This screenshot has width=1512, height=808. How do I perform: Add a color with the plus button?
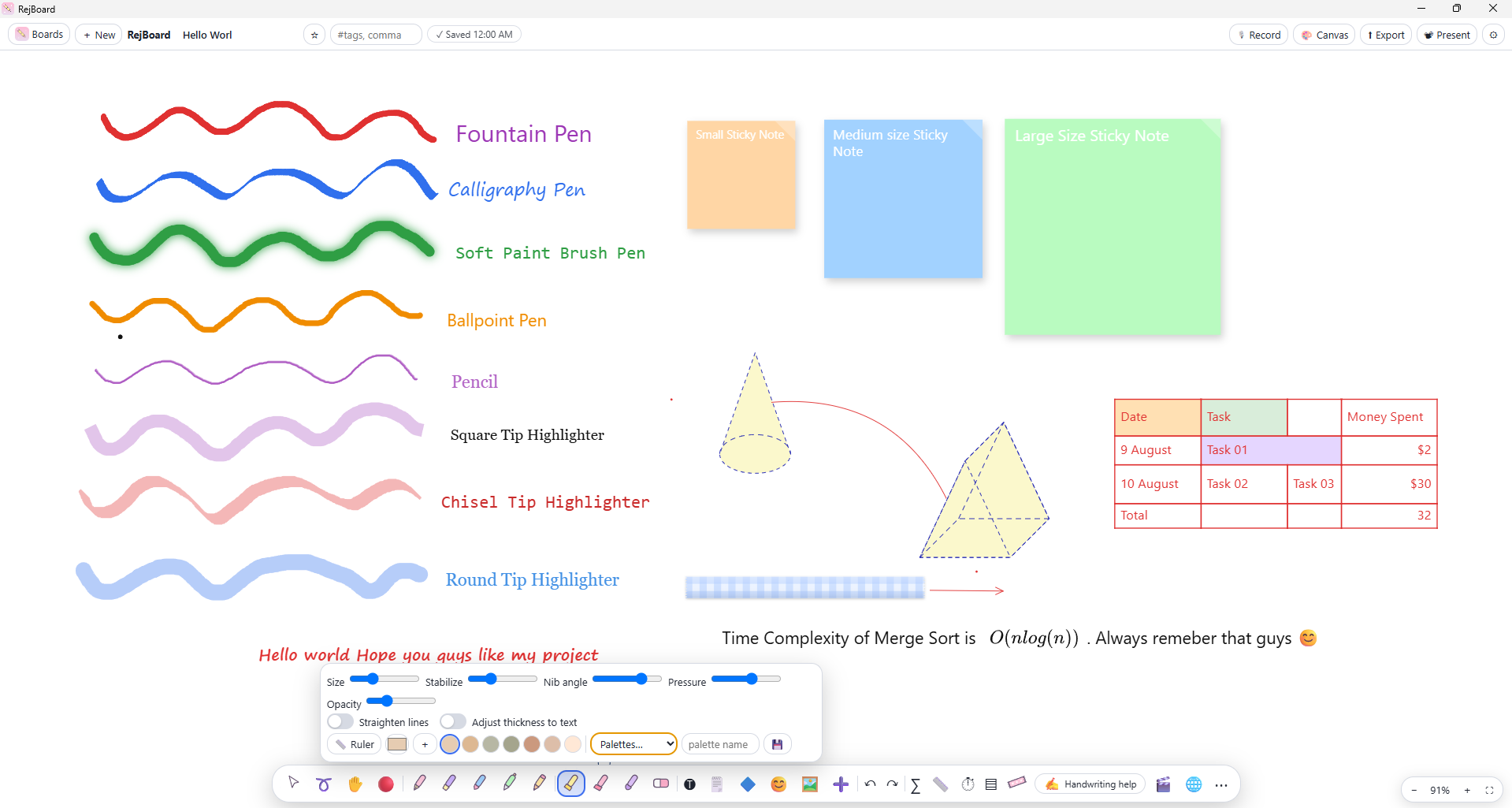[425, 744]
